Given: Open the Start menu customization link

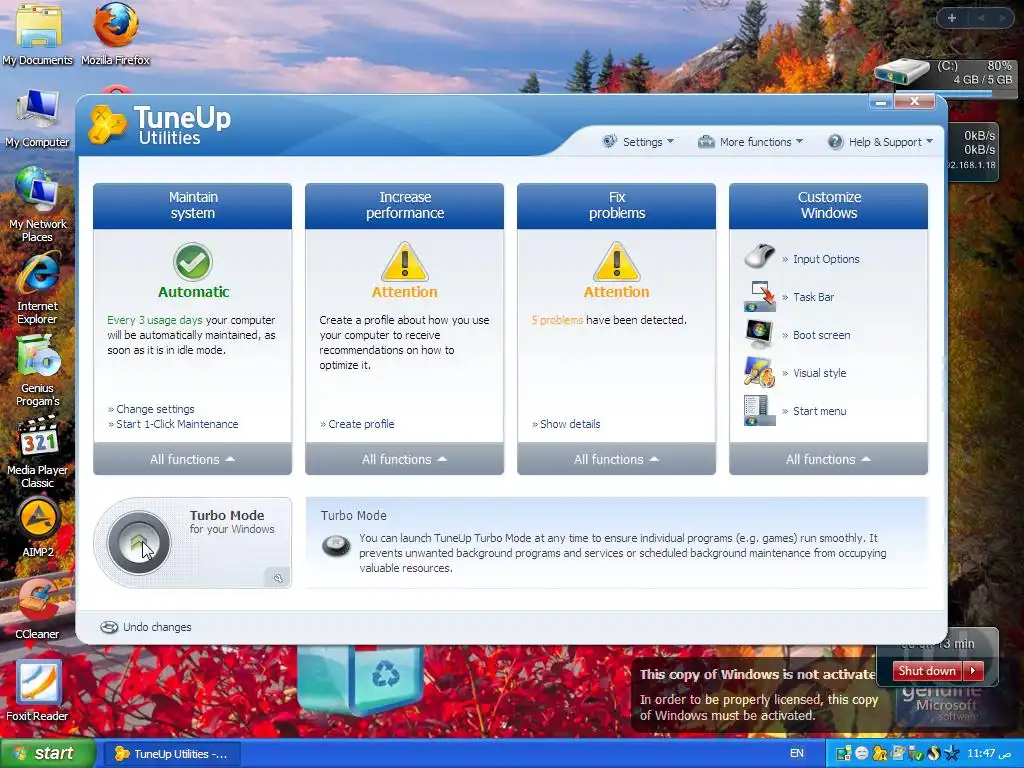Looking at the screenshot, I should pos(820,411).
